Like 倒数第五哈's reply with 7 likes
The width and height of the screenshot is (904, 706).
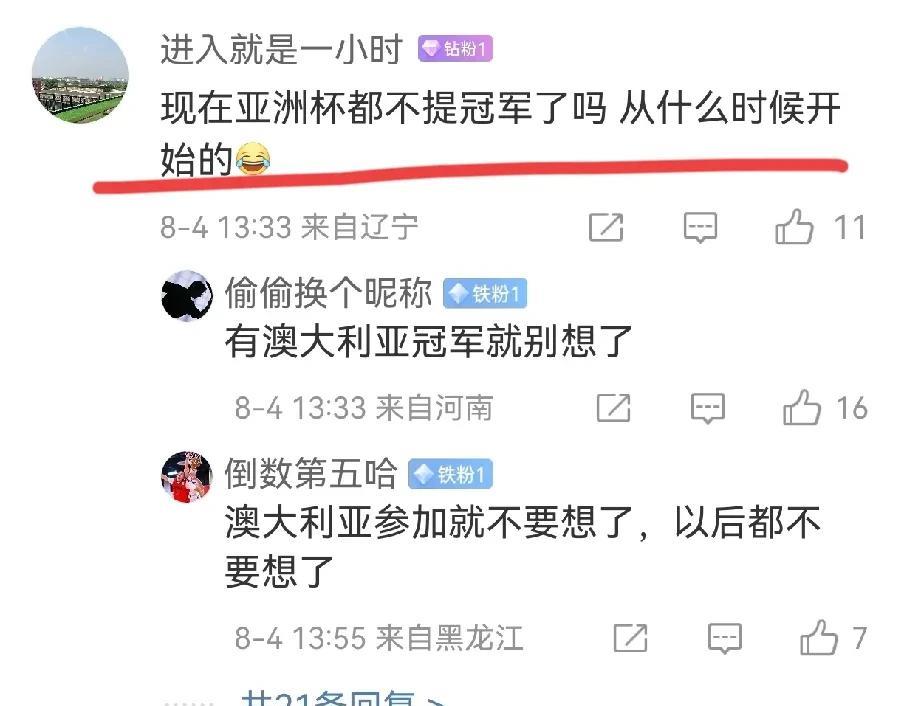[x=819, y=637]
